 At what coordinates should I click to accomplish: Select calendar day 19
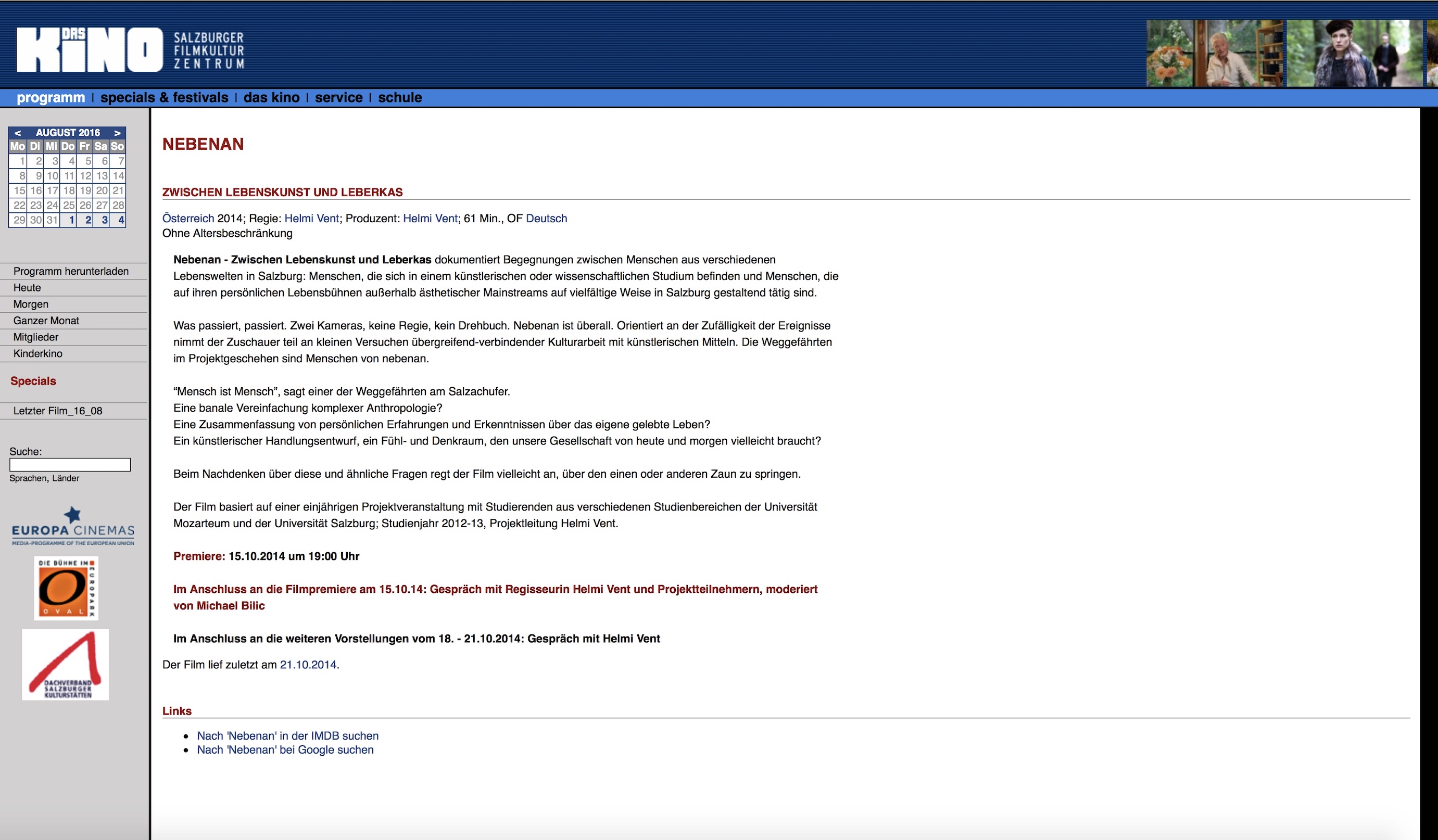tap(85, 190)
